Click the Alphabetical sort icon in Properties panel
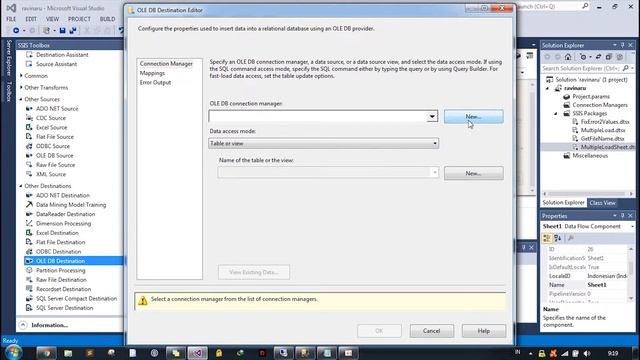Screen dimensions: 640x360 (558, 238)
